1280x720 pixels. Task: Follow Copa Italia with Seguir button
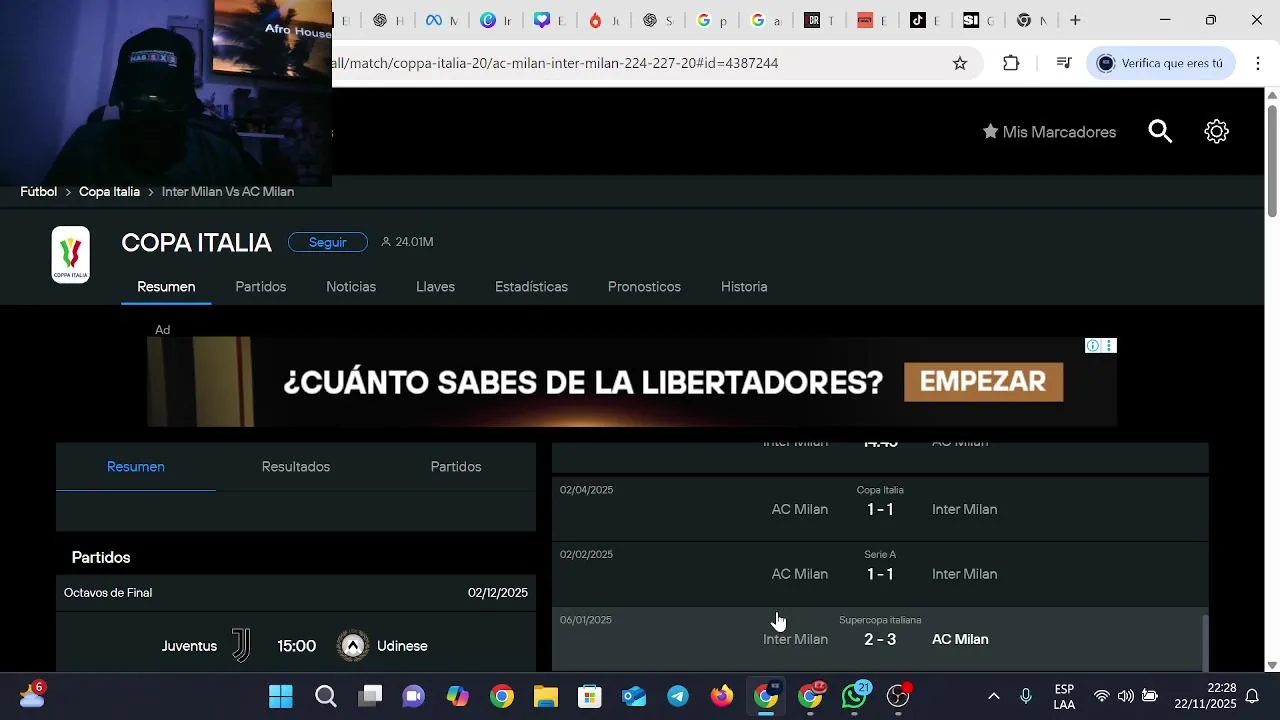coord(327,242)
